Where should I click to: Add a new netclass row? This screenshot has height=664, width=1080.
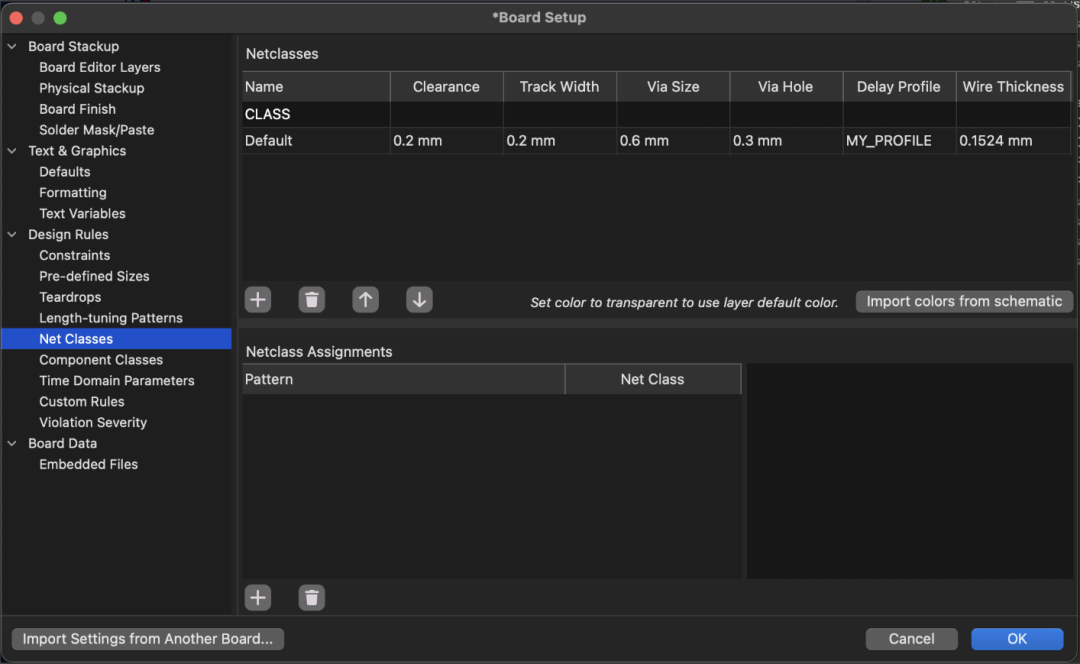[x=258, y=300]
